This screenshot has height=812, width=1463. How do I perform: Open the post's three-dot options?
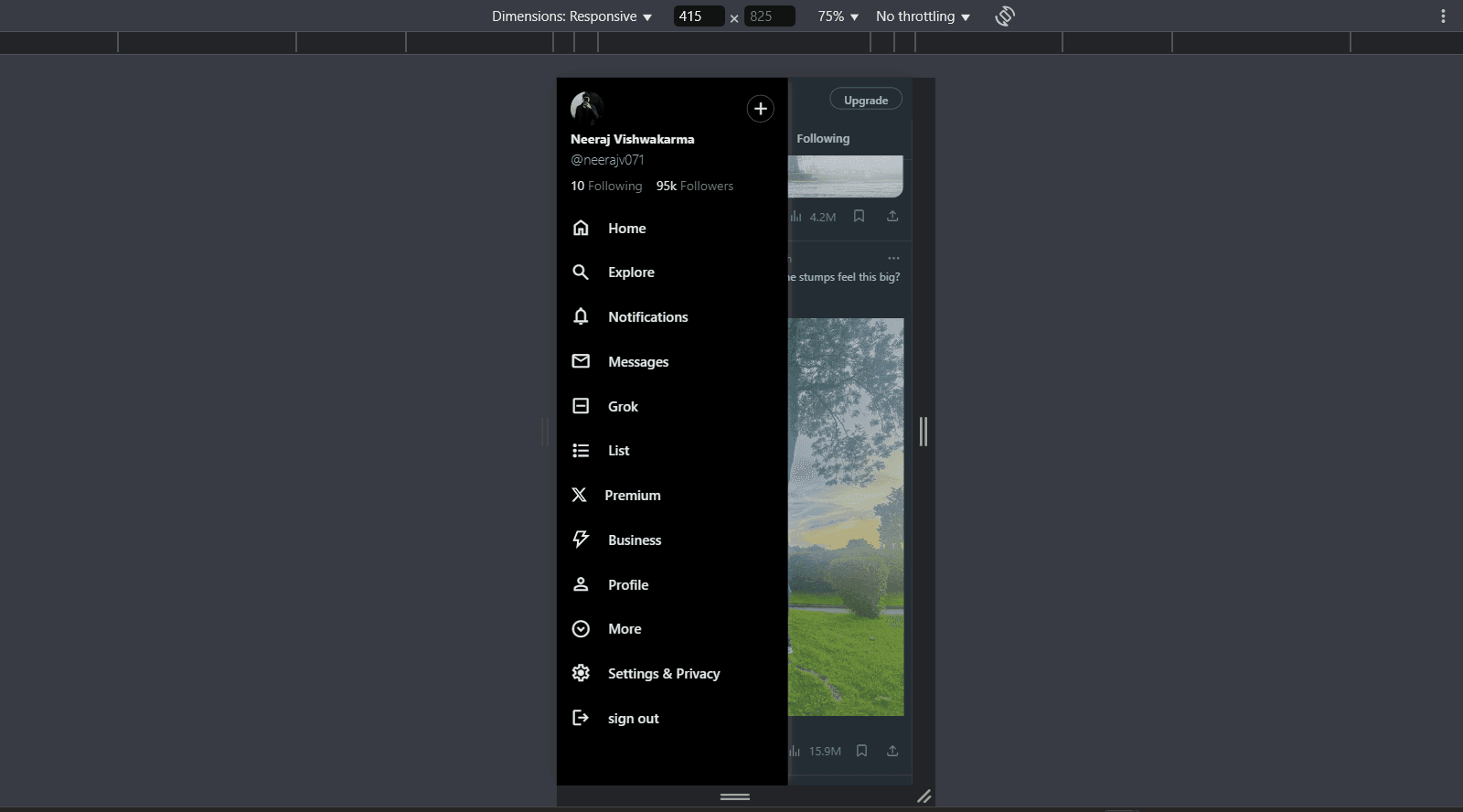coord(893,259)
